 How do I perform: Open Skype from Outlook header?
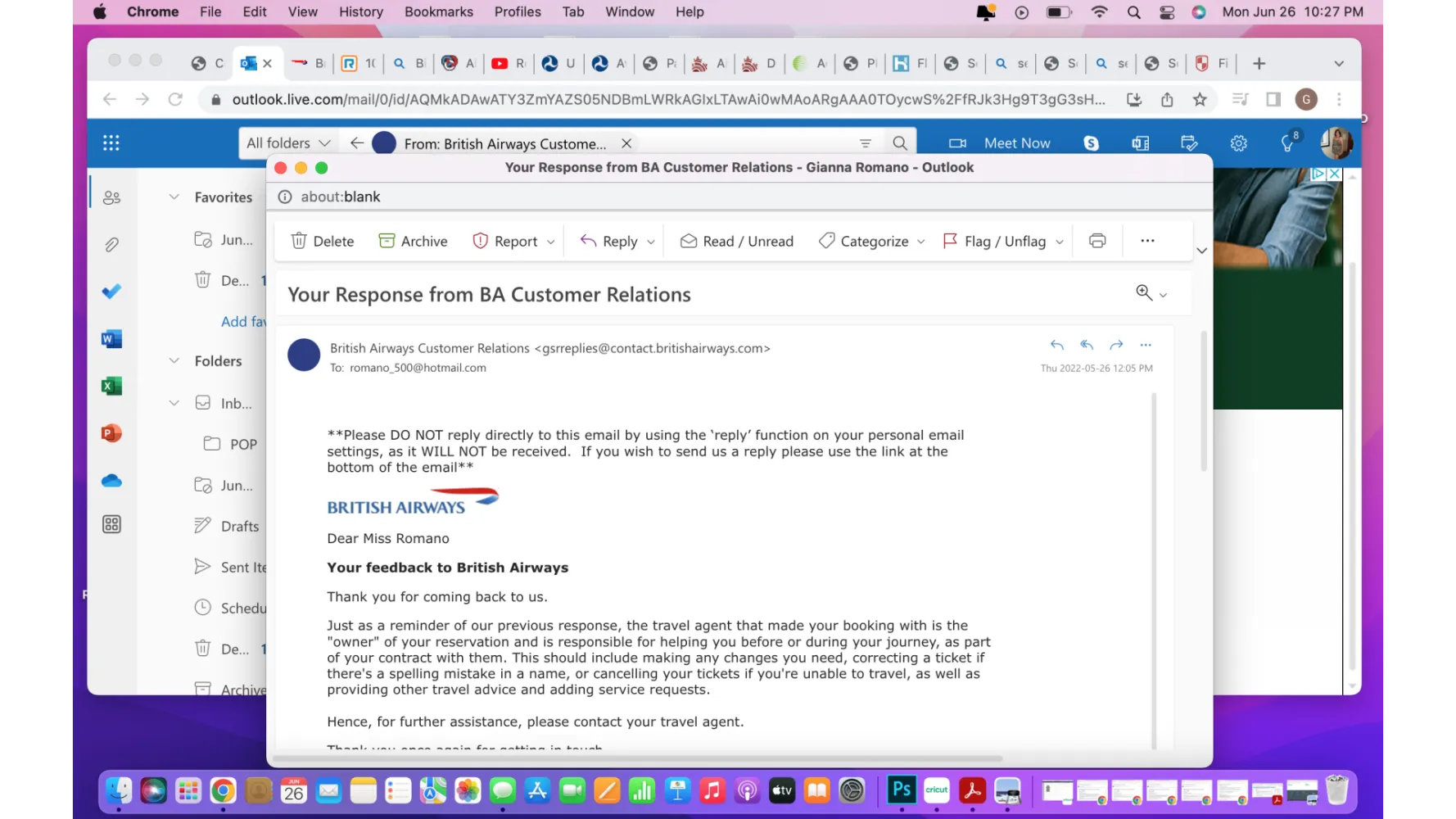tap(1091, 143)
